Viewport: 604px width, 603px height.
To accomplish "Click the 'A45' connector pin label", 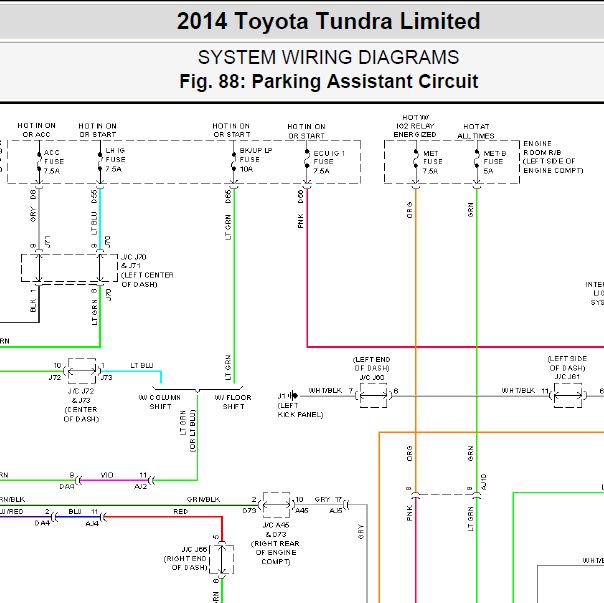I will pos(302,511).
